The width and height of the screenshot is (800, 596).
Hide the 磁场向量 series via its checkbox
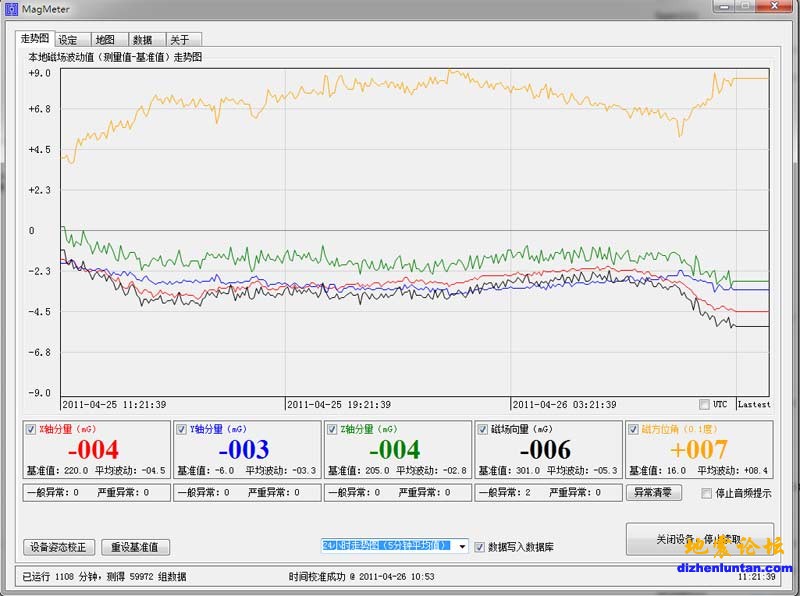tap(483, 429)
